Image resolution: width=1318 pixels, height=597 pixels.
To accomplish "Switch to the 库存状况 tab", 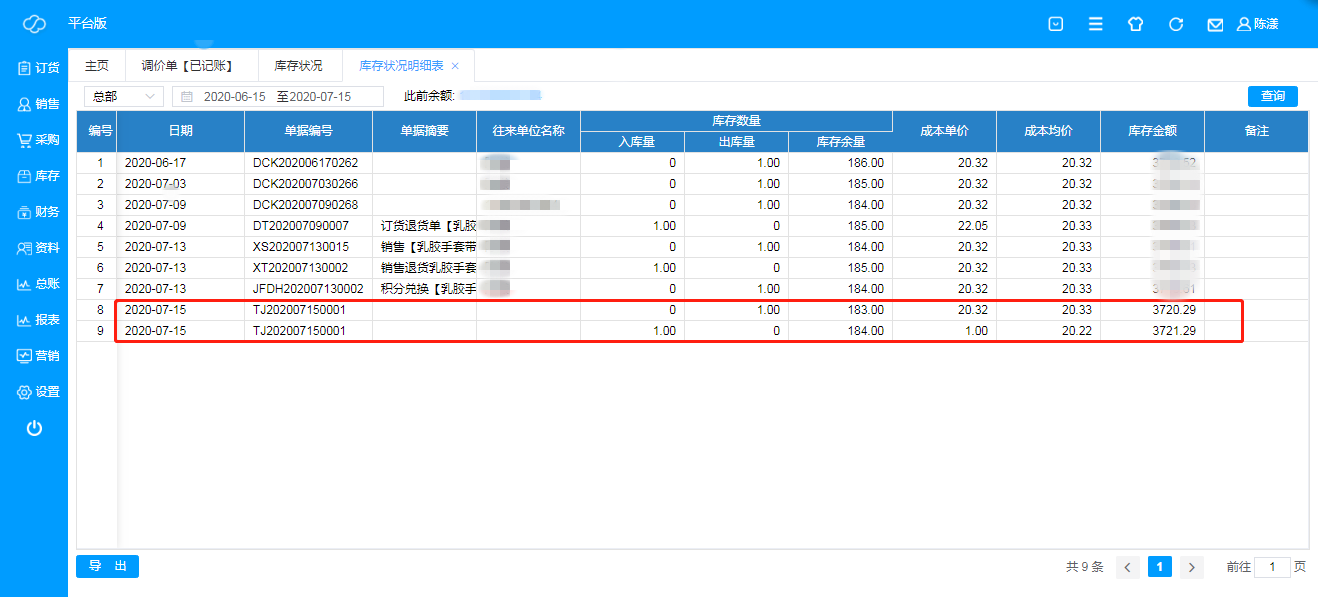I will pyautogui.click(x=298, y=66).
